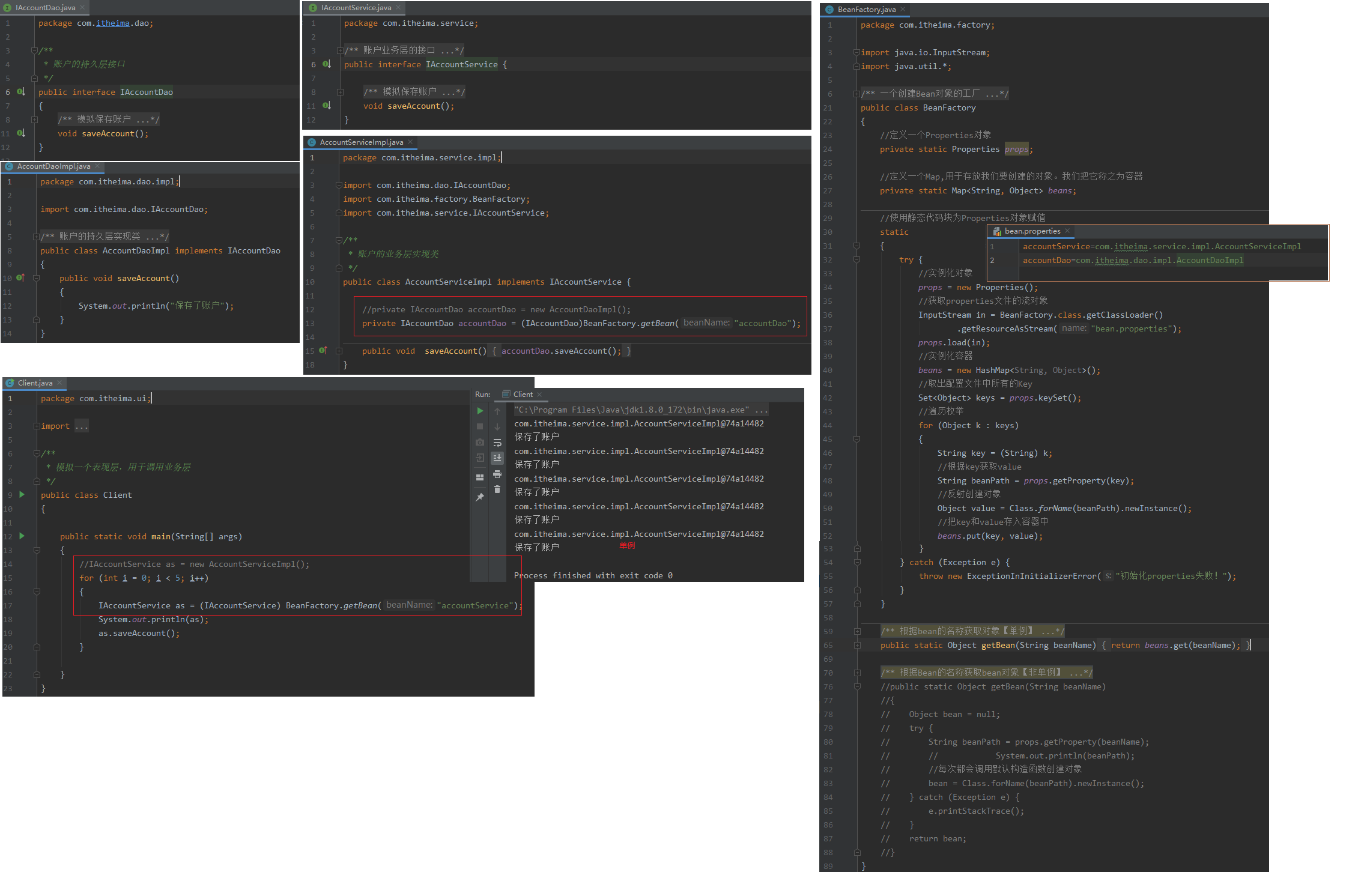Screen dimensions: 1367x896
Task: Click beanName hint in Client getBean call
Action: click(409, 605)
